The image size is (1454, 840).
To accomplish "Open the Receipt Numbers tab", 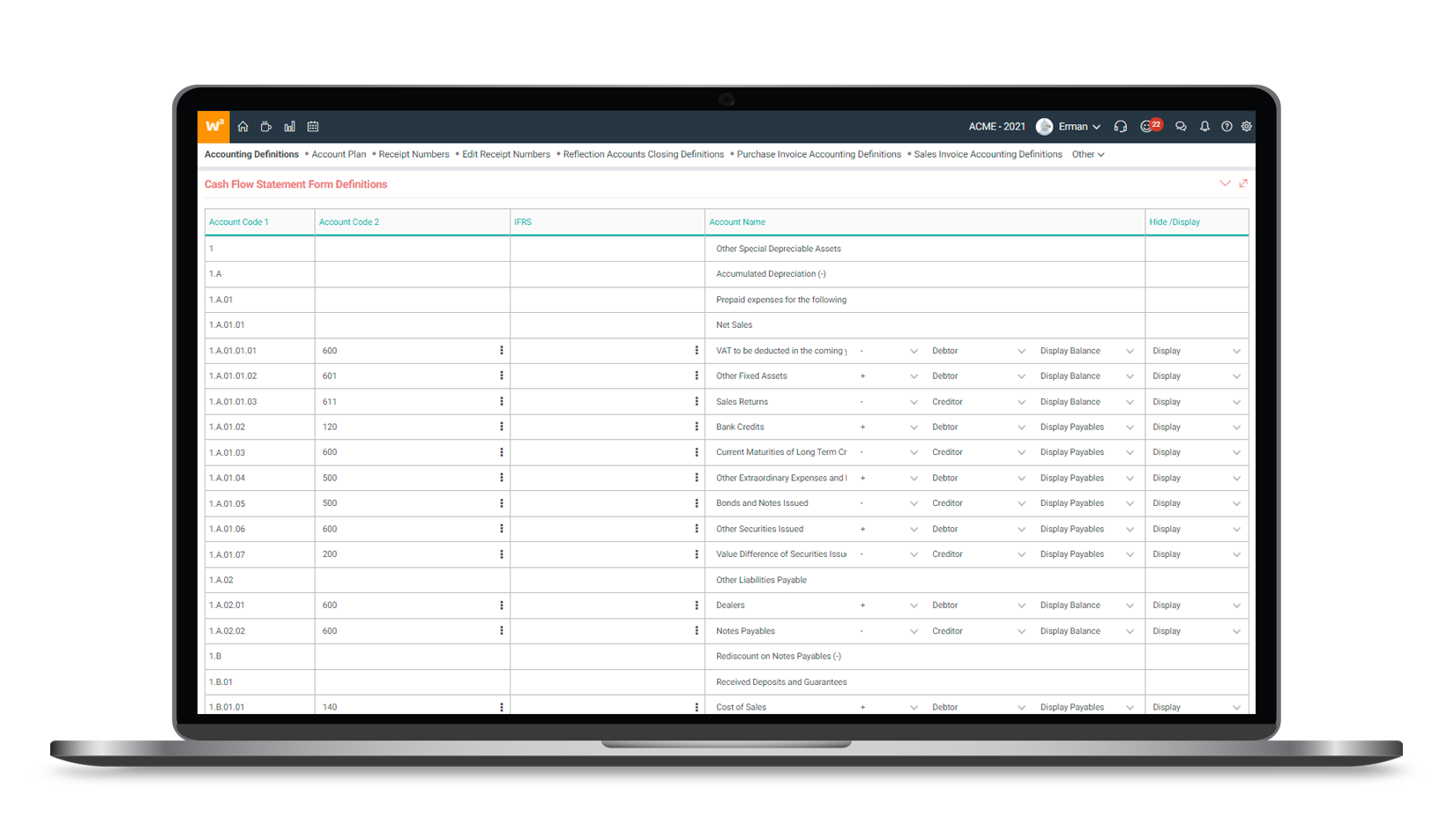I will 414,154.
